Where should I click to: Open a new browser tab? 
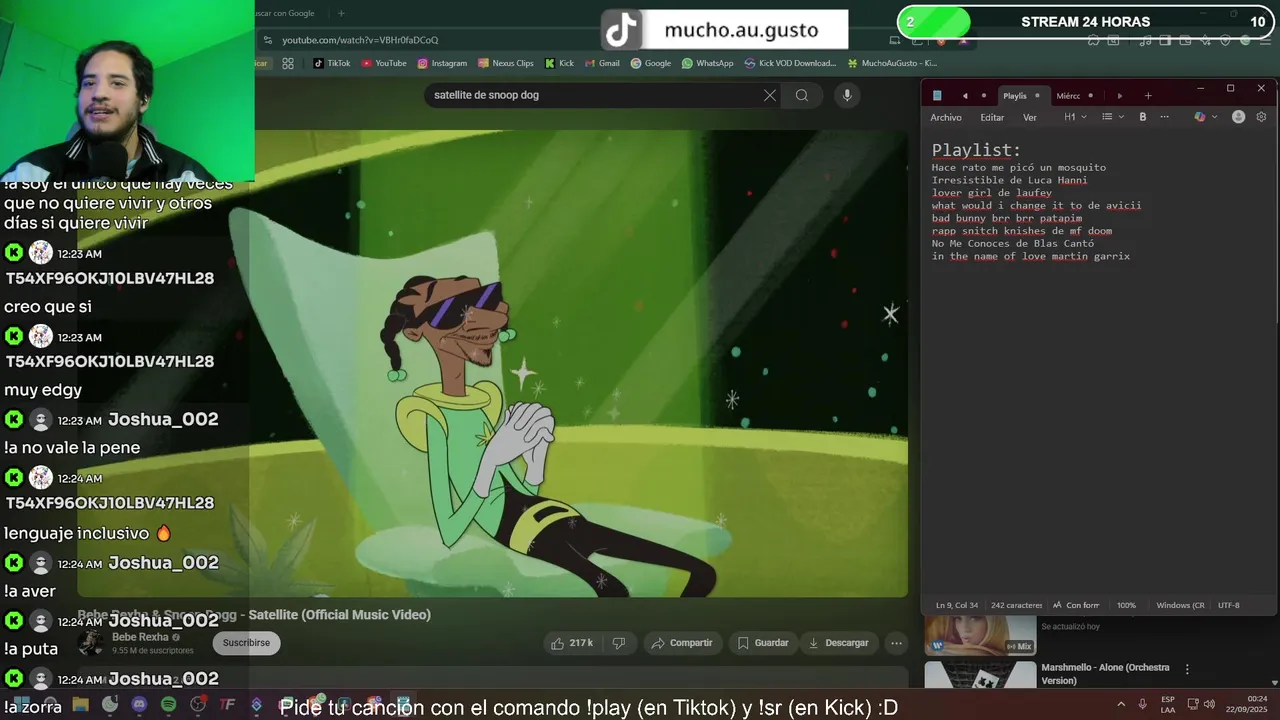tap(341, 13)
